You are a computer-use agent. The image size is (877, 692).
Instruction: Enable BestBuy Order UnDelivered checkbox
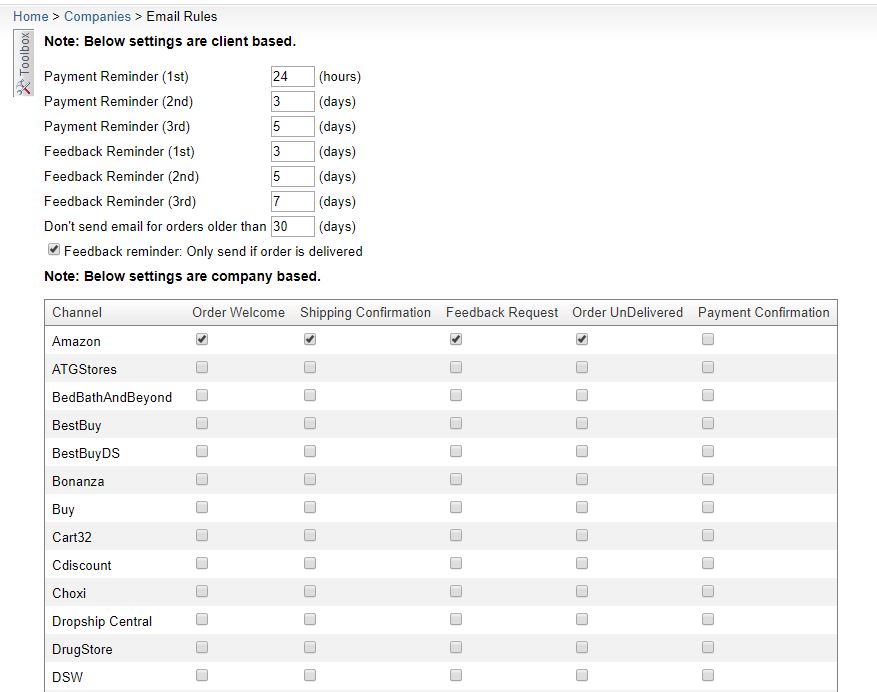582,423
